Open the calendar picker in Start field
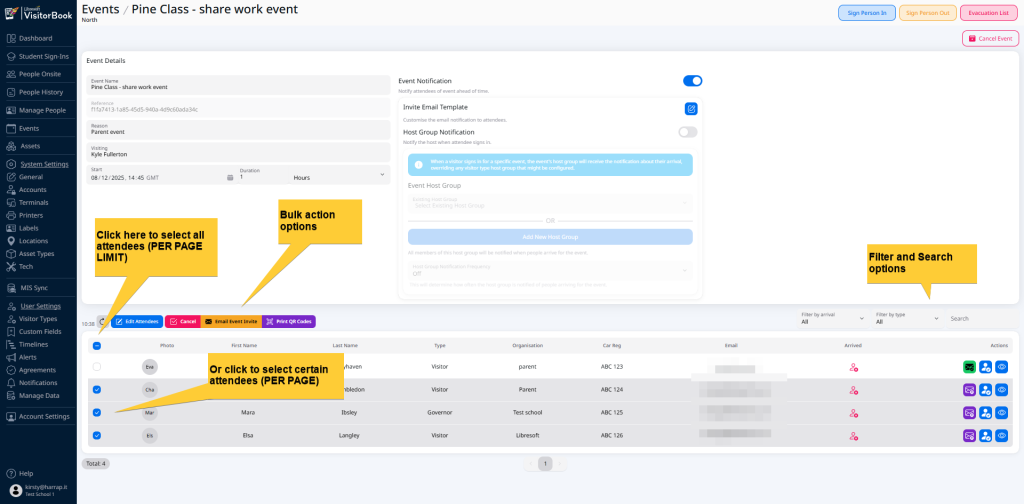The width and height of the screenshot is (1024, 504). coord(230,177)
